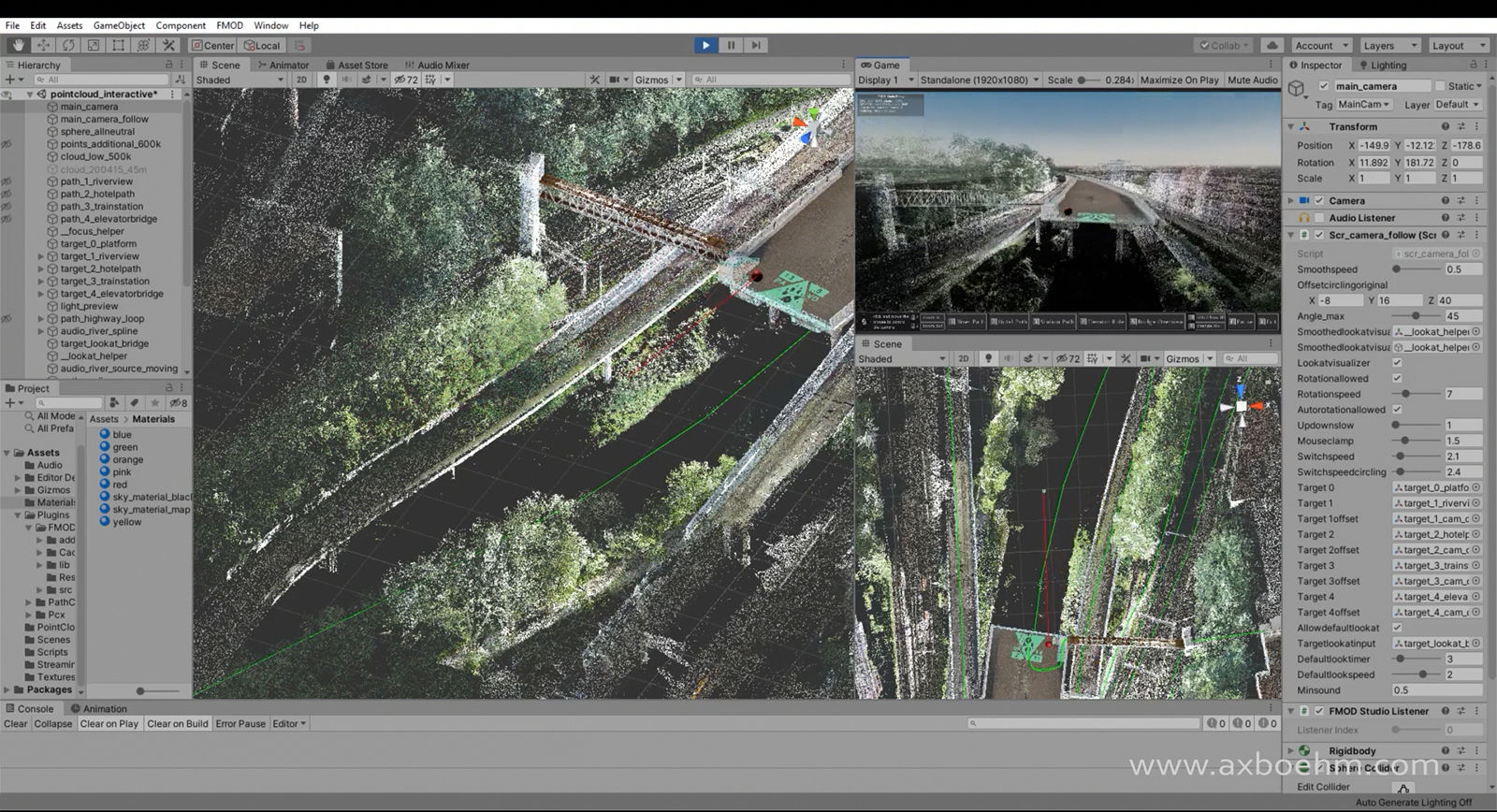Adjust the Smoothspeed slider
This screenshot has width=1497, height=812.
tap(1397, 269)
